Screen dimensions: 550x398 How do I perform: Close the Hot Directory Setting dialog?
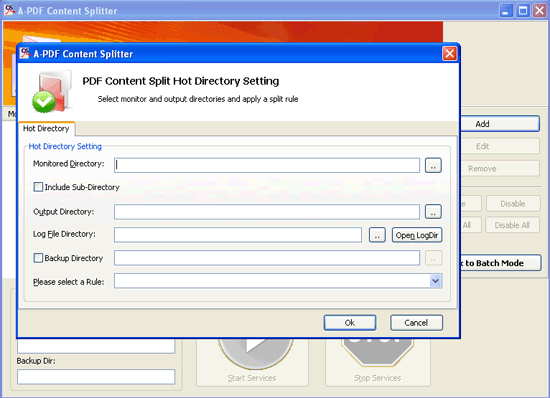tap(449, 54)
